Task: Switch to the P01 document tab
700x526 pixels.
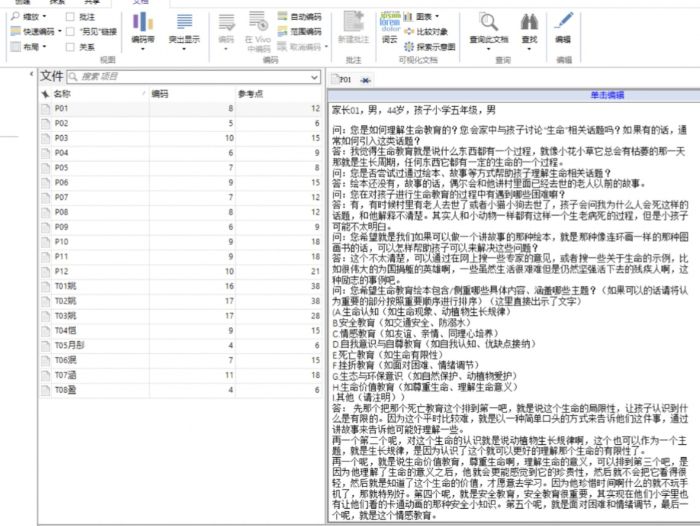Action: click(345, 79)
